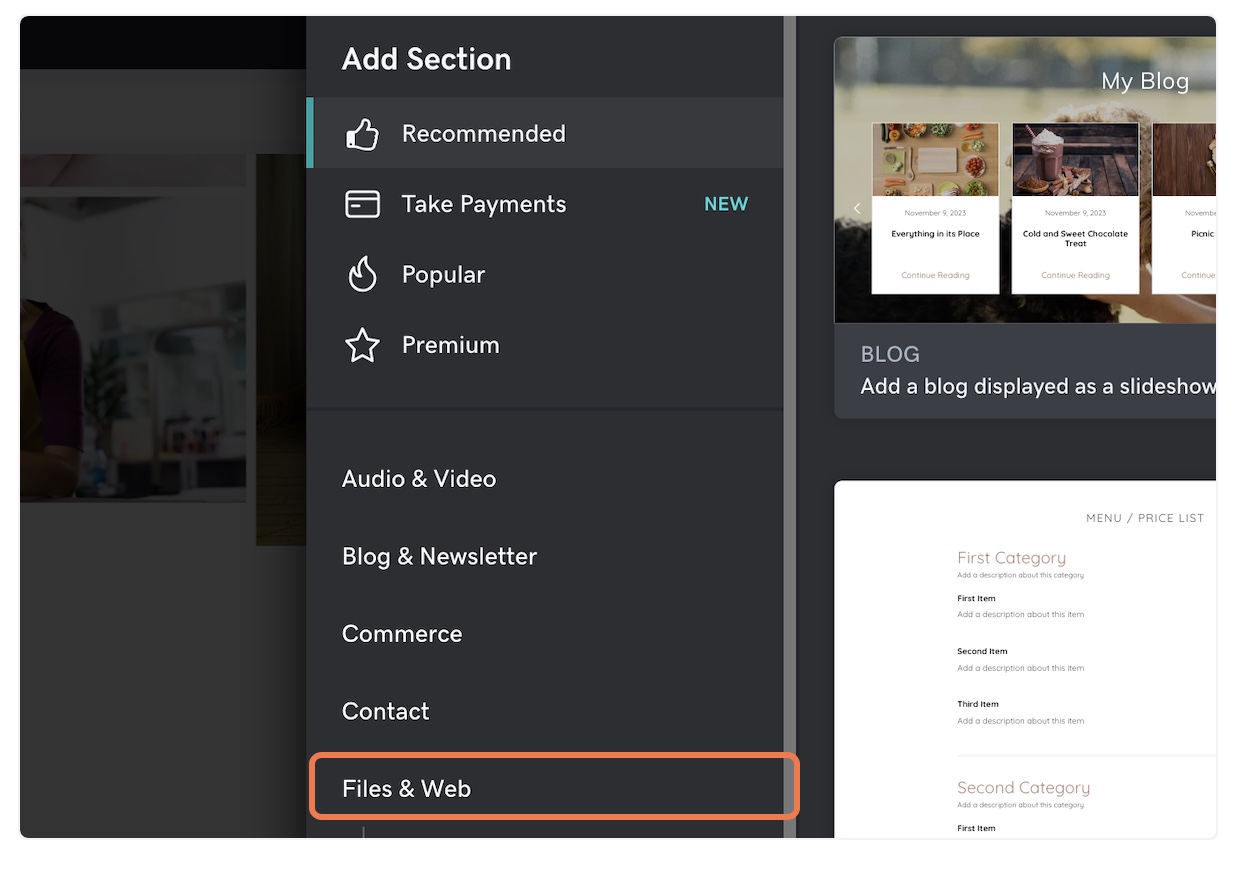Click the Add Section panel scrollbar
Image resolution: width=1250 pixels, height=870 pixels.
point(790,400)
